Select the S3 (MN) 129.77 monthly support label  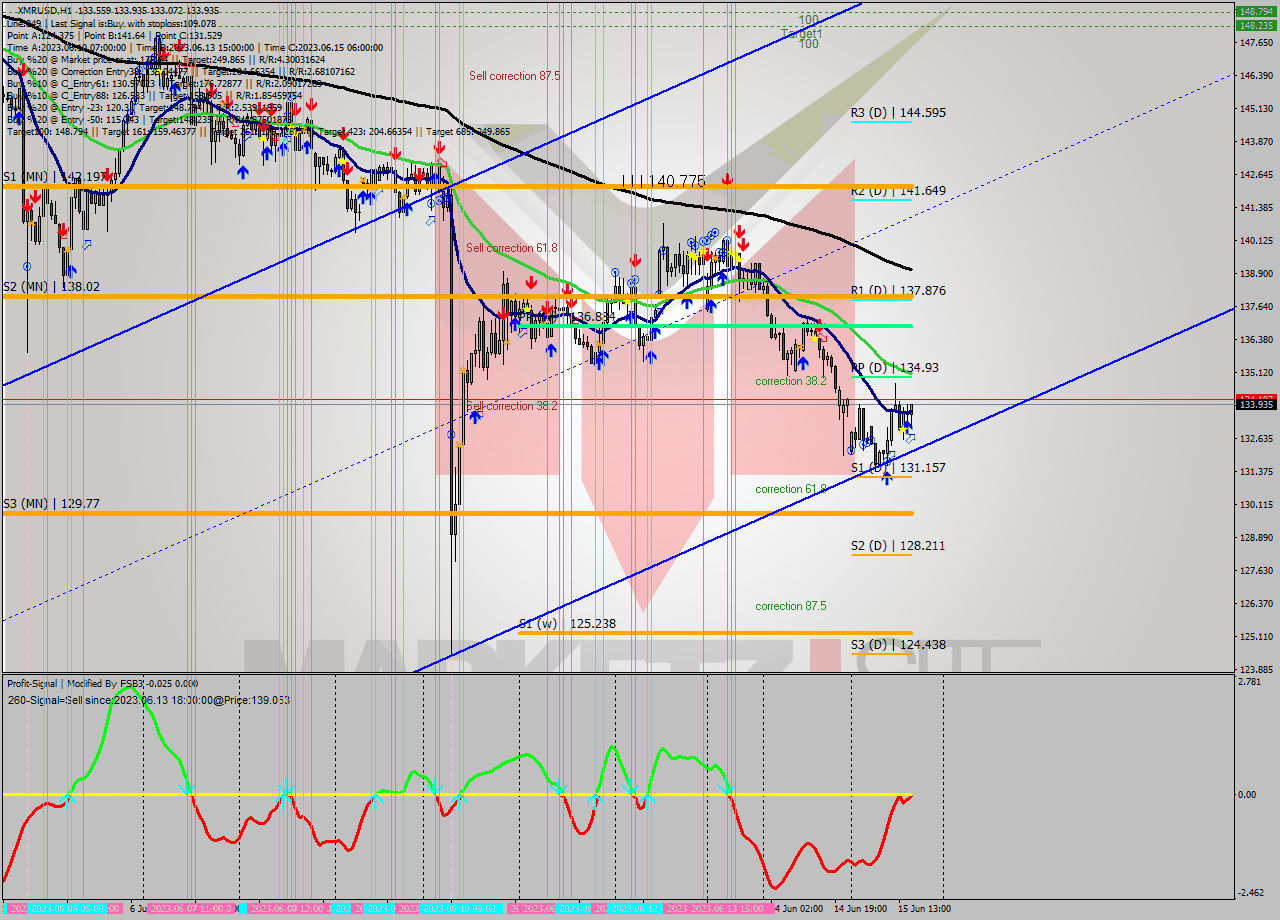coord(51,504)
